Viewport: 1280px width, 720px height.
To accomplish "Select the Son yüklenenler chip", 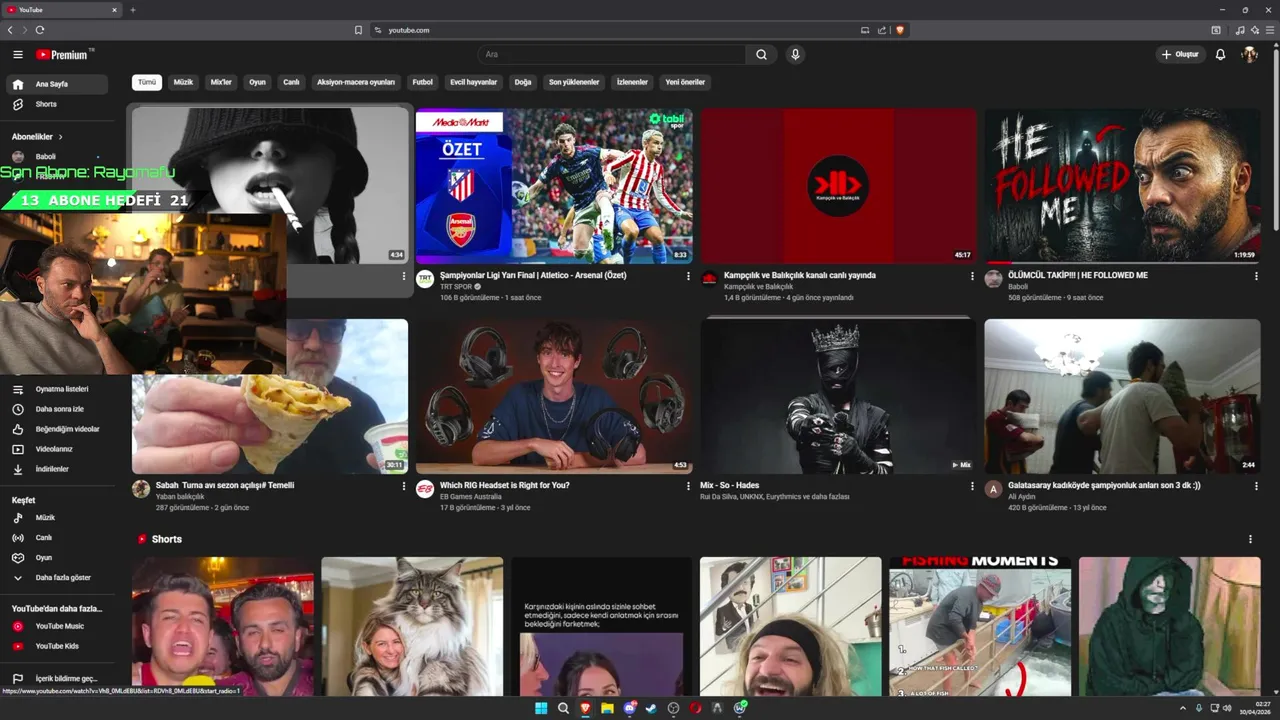I will (x=574, y=82).
